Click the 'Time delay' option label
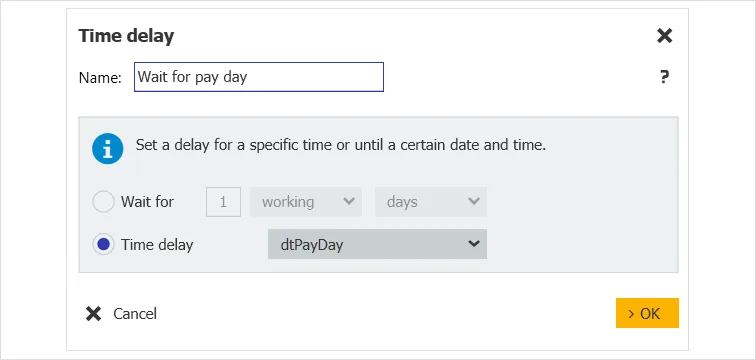This screenshot has width=756, height=360. click(157, 245)
